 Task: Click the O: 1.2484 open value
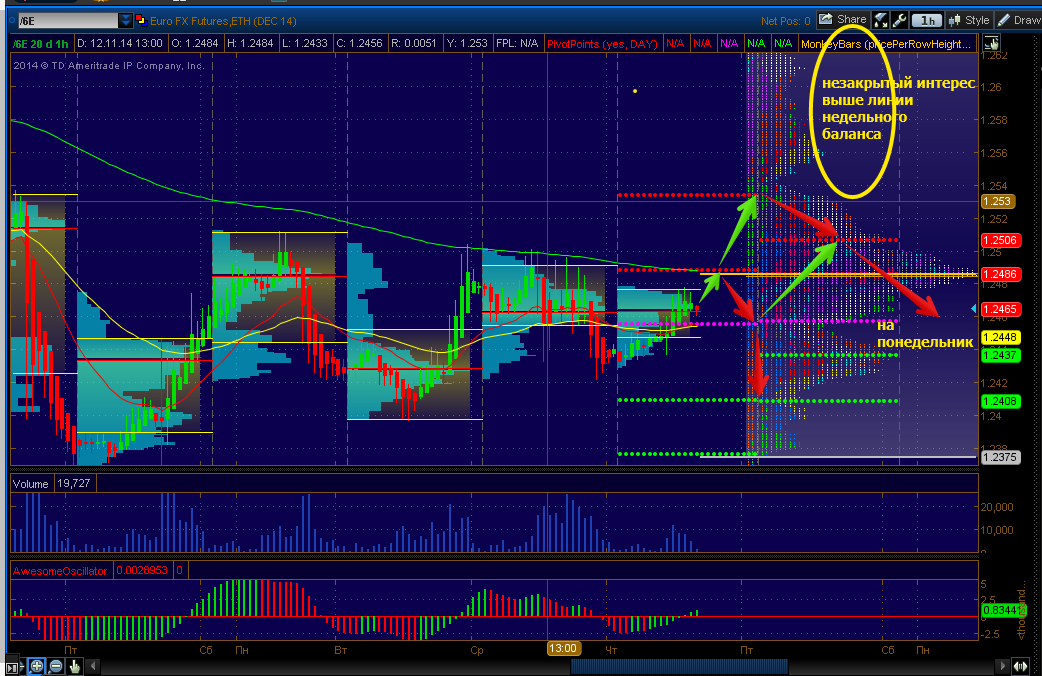point(195,43)
